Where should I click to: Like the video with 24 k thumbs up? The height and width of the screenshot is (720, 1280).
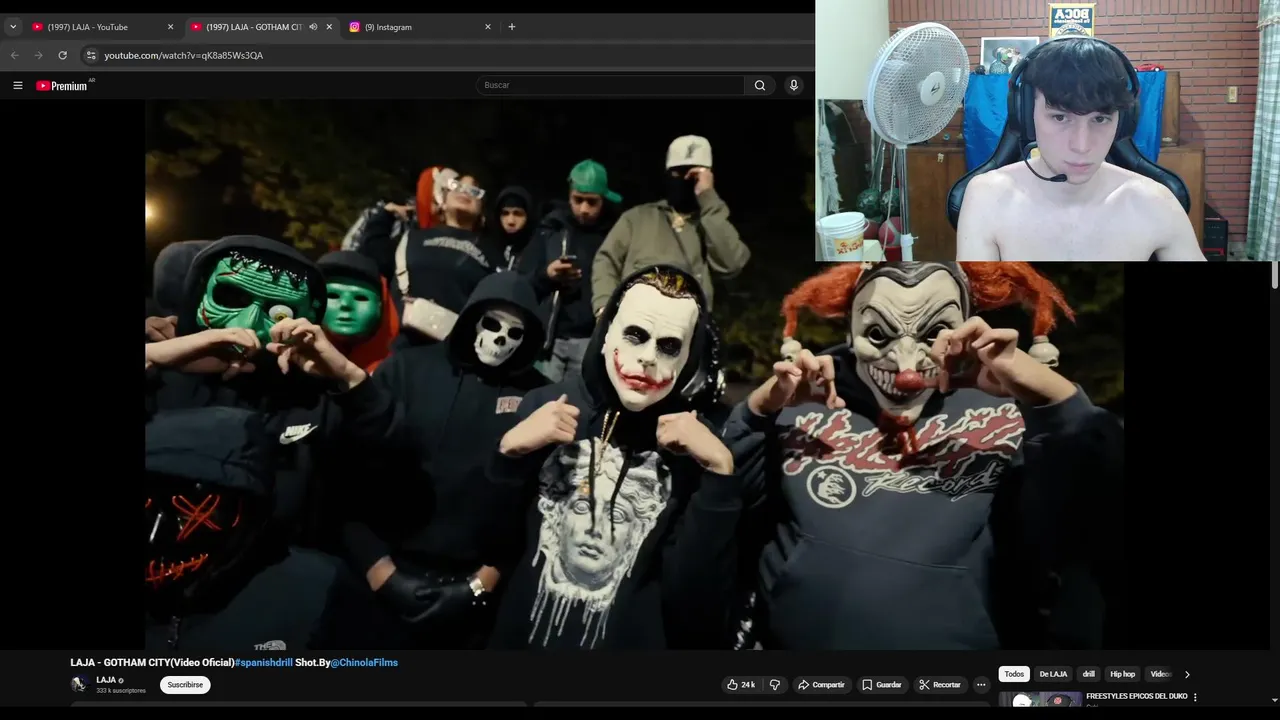tap(741, 685)
